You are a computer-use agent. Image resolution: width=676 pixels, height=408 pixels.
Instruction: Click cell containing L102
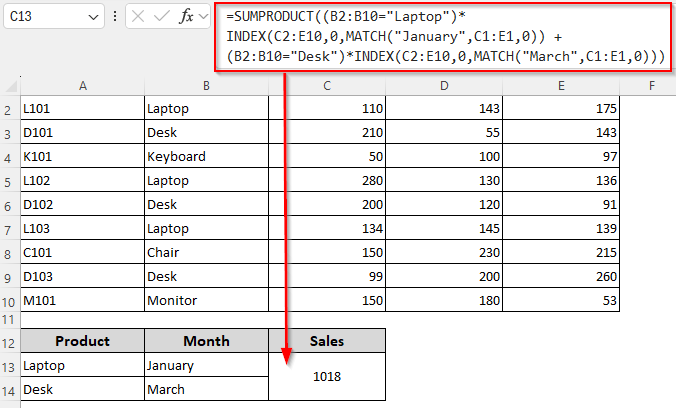[x=82, y=180]
